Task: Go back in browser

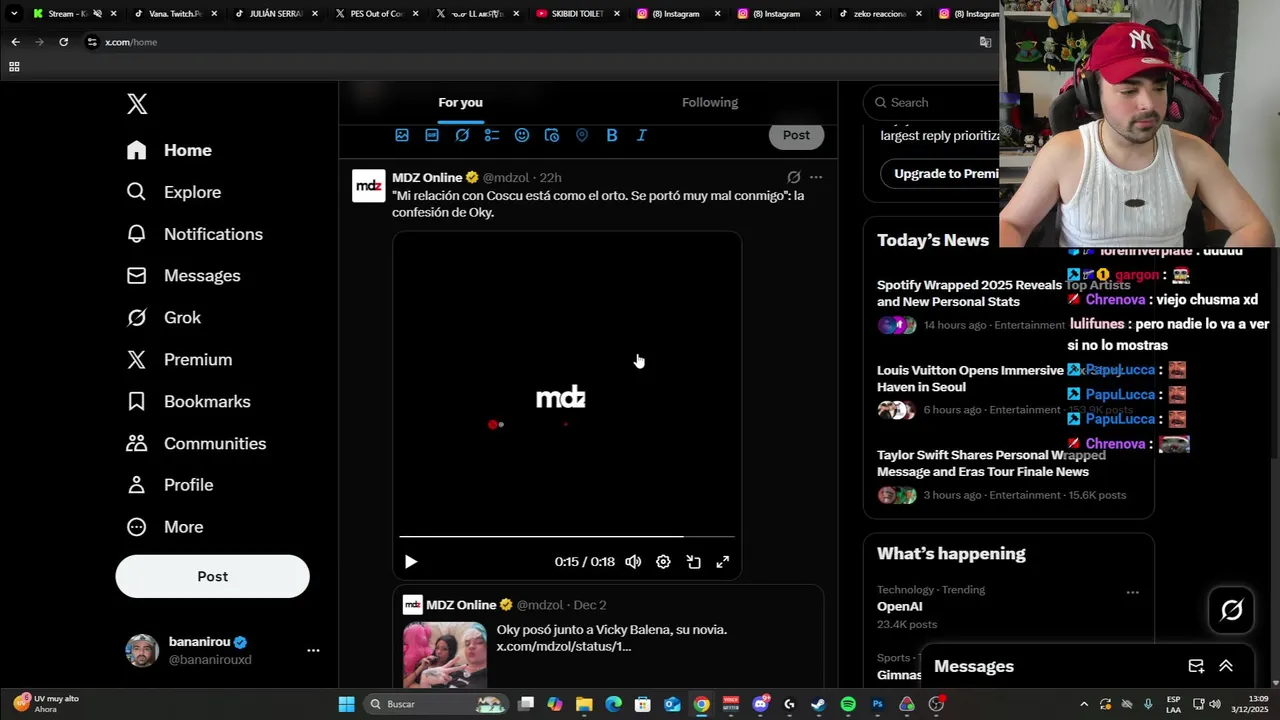Action: tap(15, 42)
